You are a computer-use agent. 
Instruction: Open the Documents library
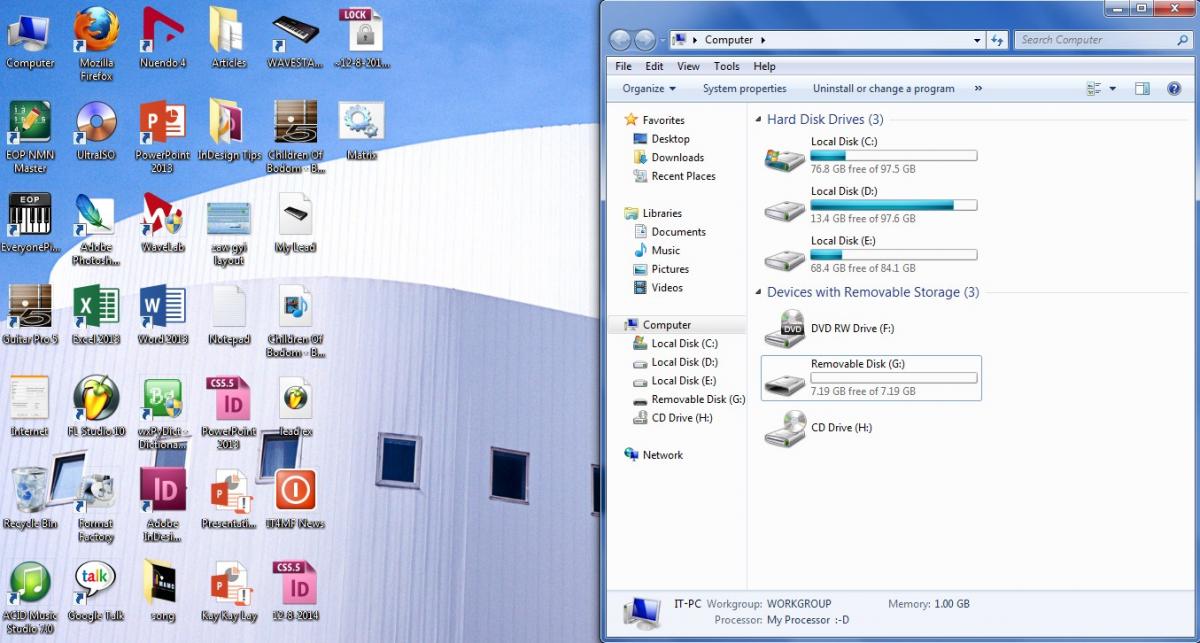(669, 232)
